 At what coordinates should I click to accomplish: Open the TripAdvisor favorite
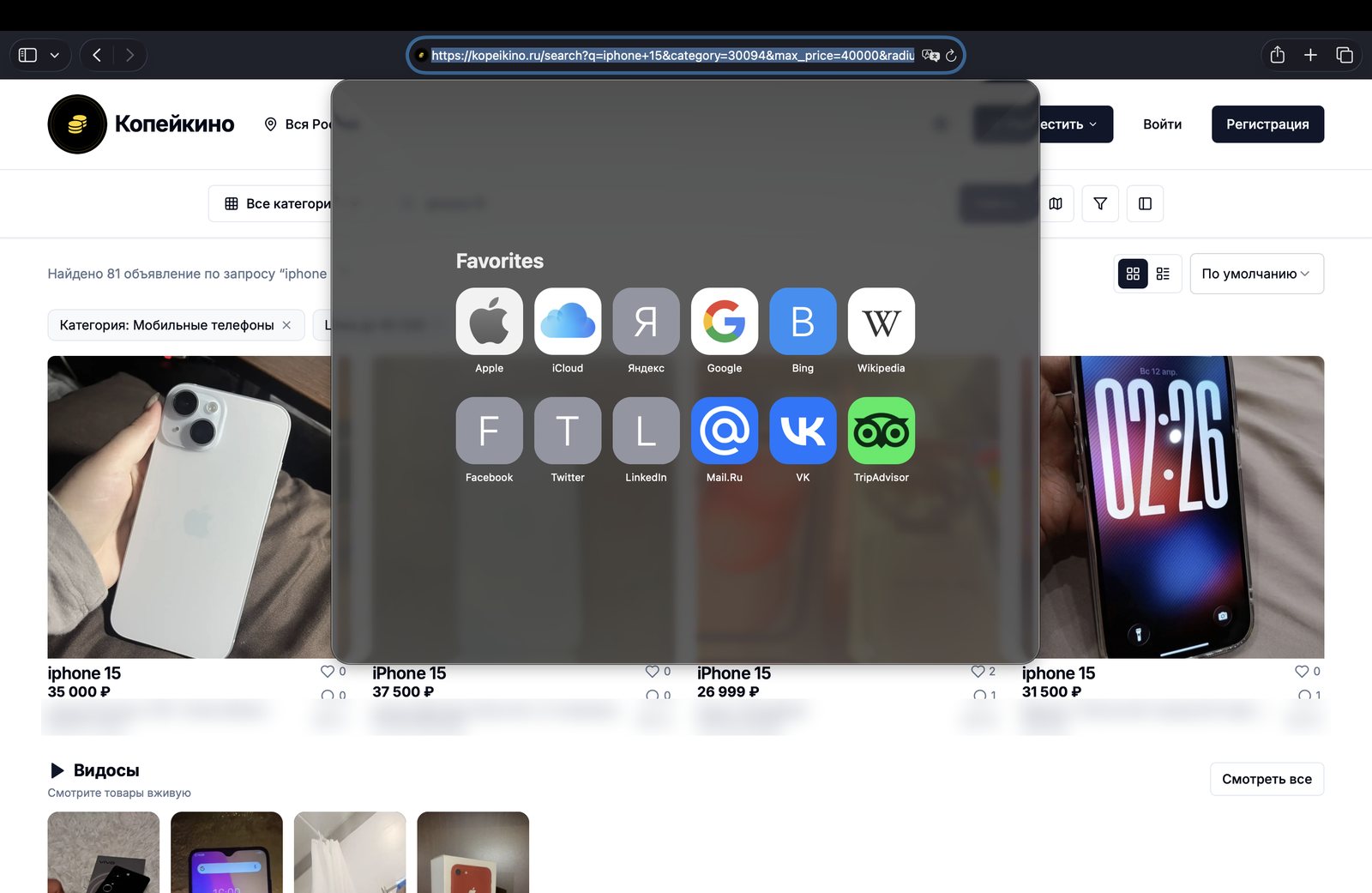click(882, 431)
